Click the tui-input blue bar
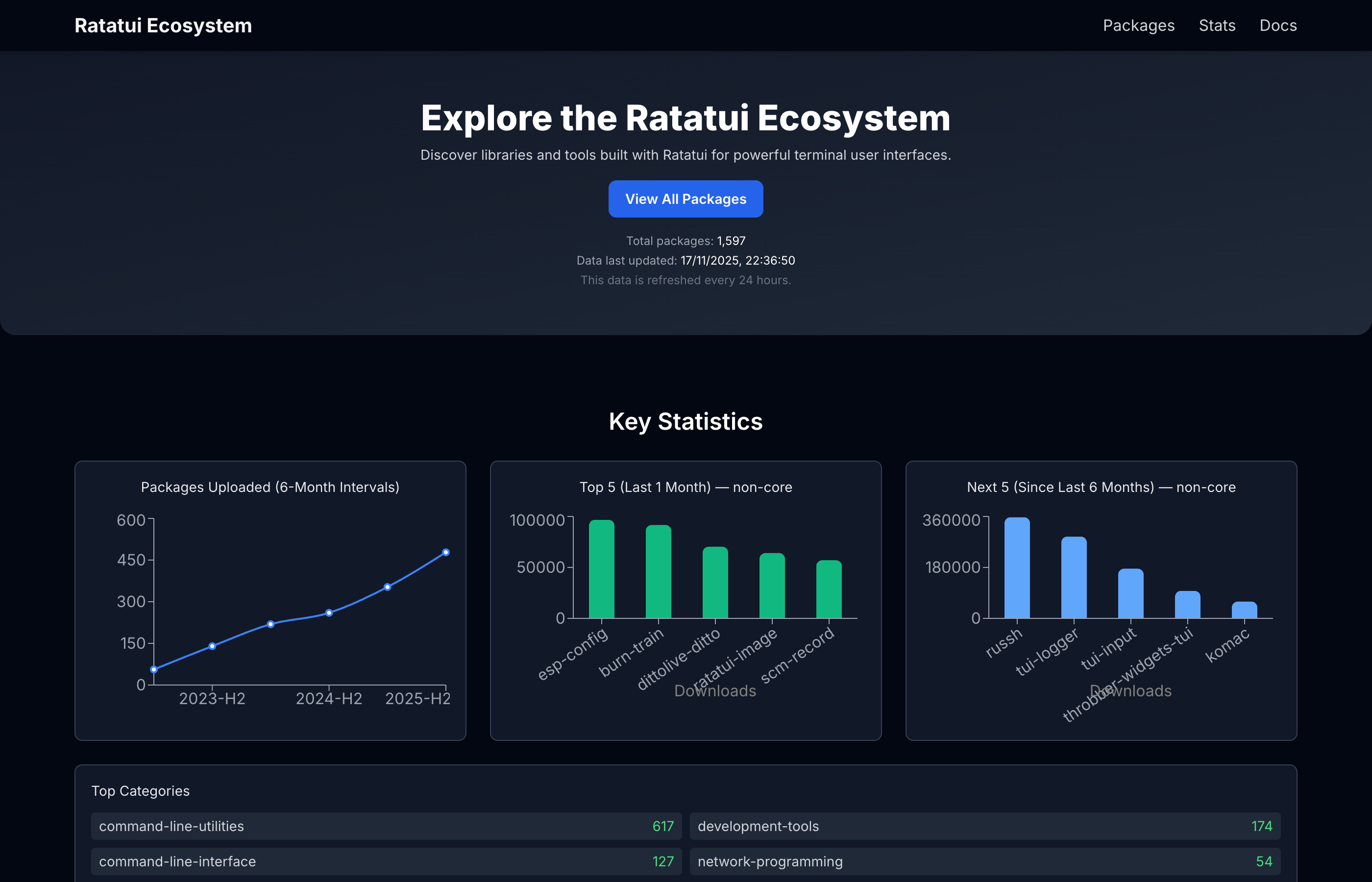The height and width of the screenshot is (882, 1372). tap(1130, 593)
